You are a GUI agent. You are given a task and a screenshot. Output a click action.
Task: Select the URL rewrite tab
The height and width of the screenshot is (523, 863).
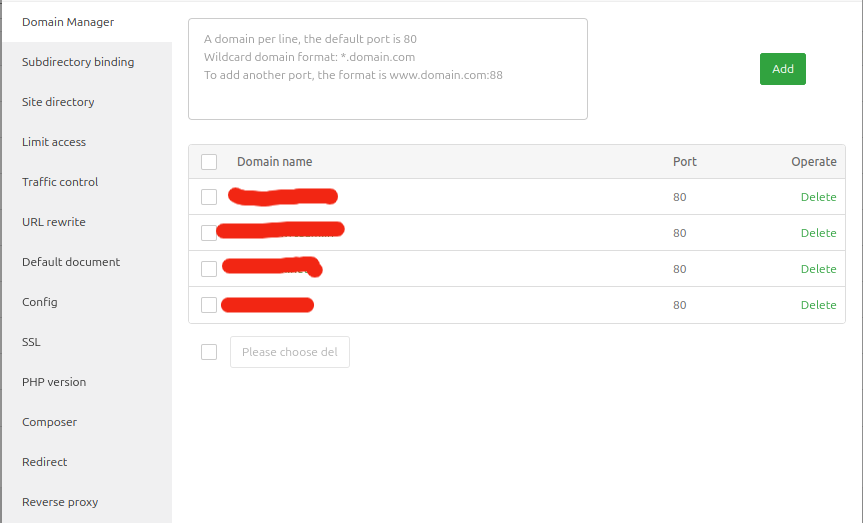(54, 222)
